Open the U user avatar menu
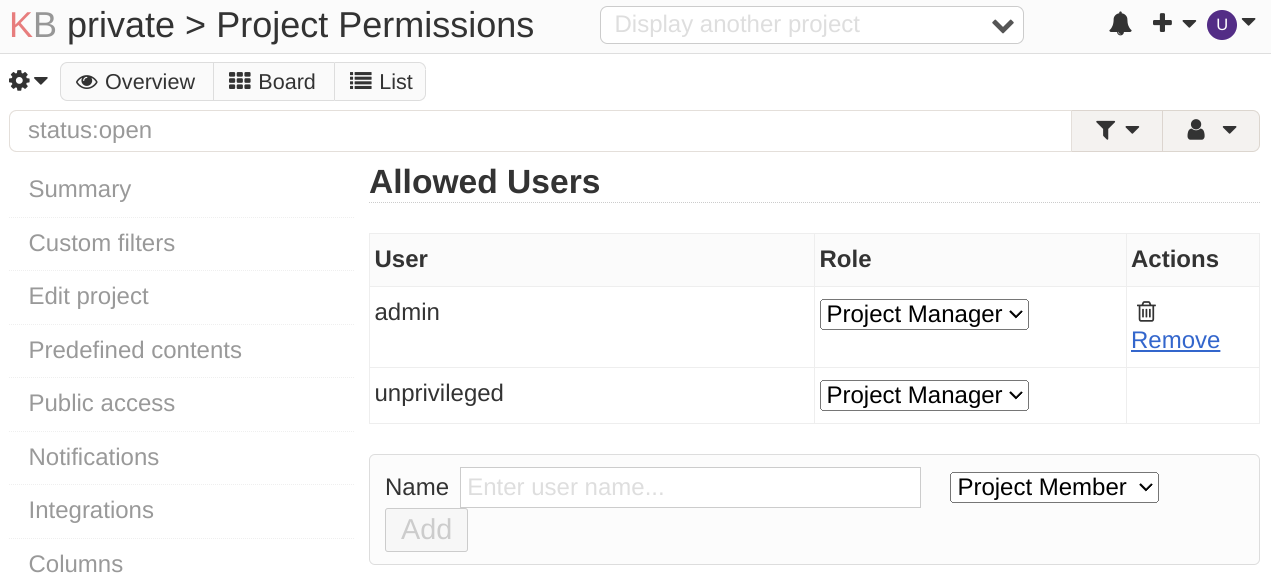This screenshot has width=1271, height=582. (x=1221, y=25)
